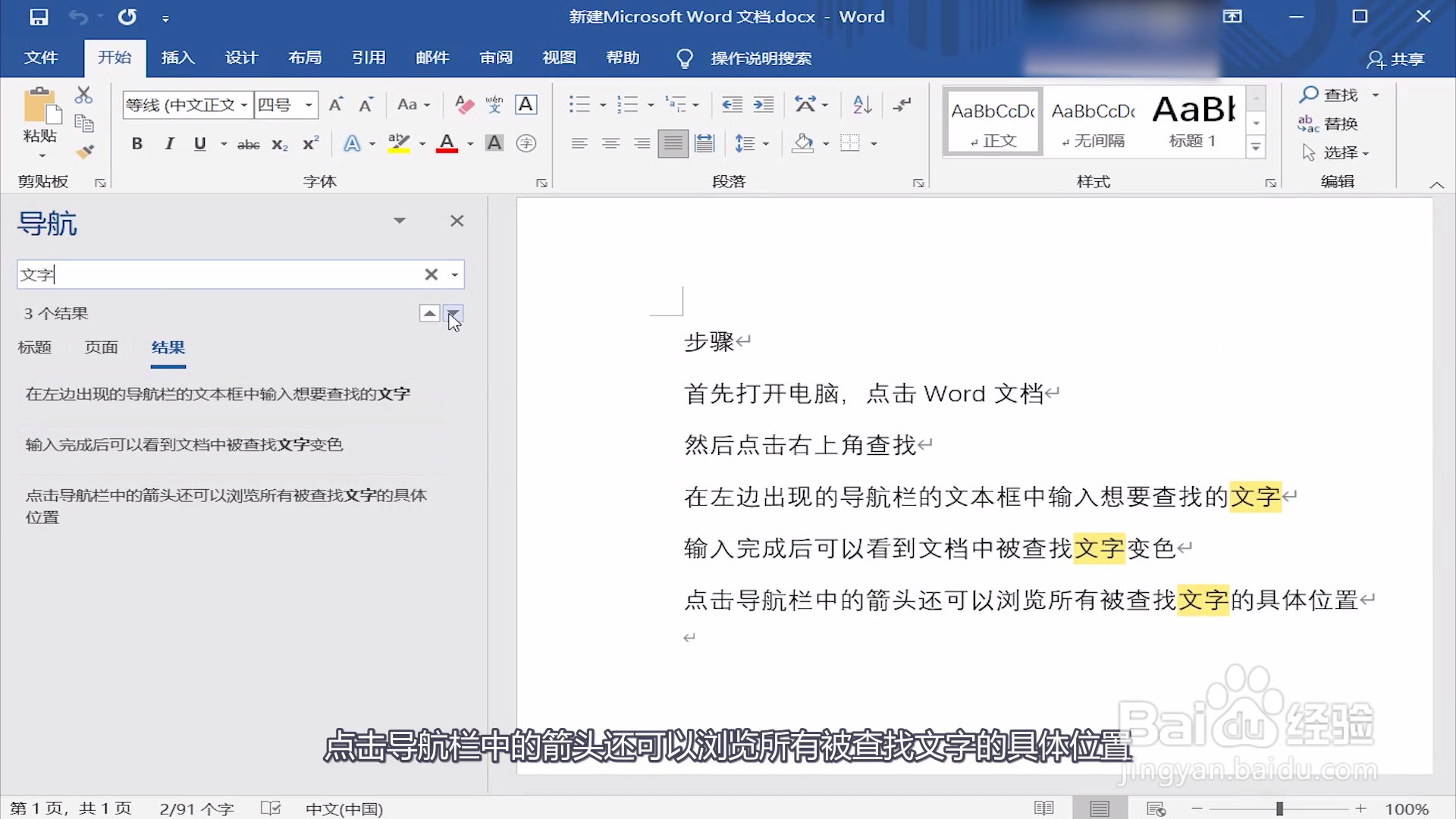The height and width of the screenshot is (819, 1456).
Task: Select search result 输入完成后可以看到文档中被查找文字变色
Action: [x=184, y=444]
